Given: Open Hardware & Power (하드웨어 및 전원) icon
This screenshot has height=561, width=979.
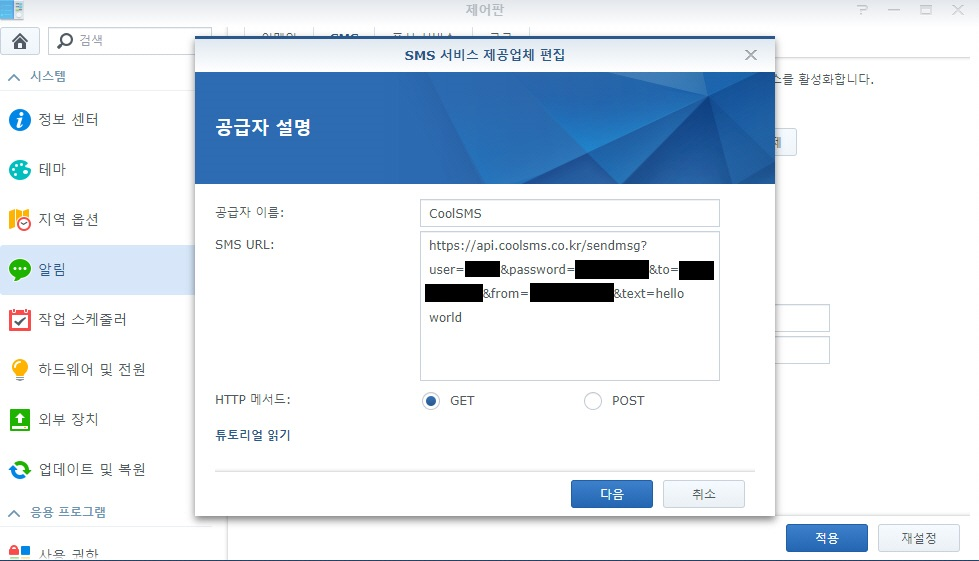Looking at the screenshot, I should point(20,370).
